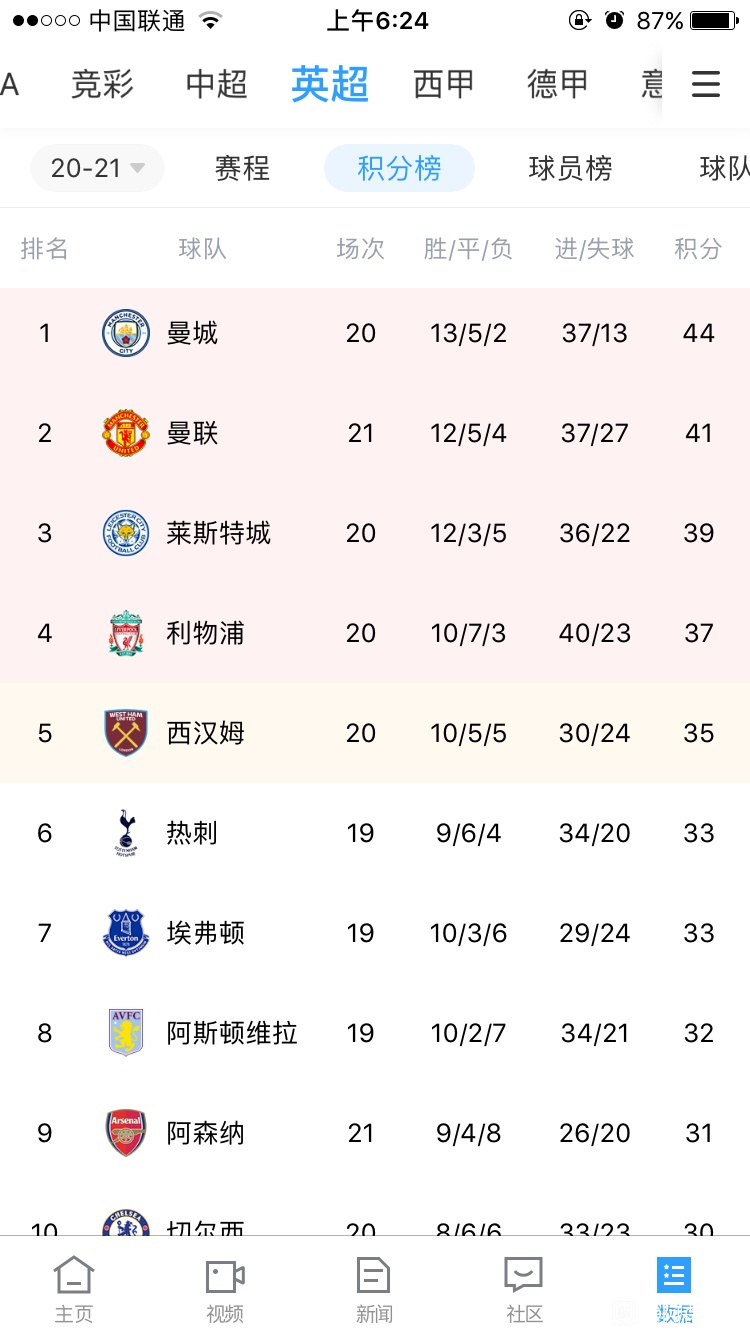Switch to the 中超 league tab
This screenshot has height=1334, width=750.
tap(216, 84)
